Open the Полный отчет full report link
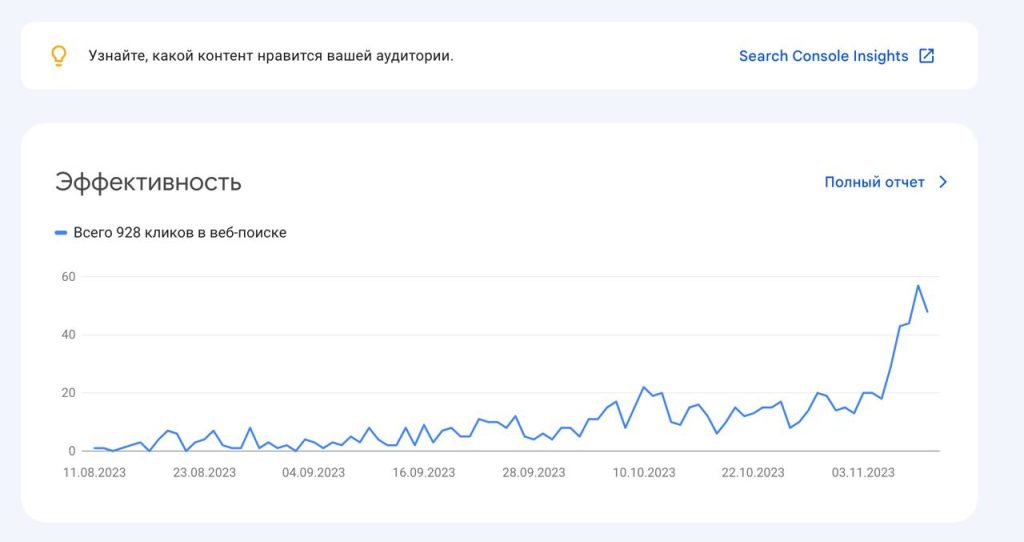Screen dimensions: 1024x542 [x=874, y=182]
